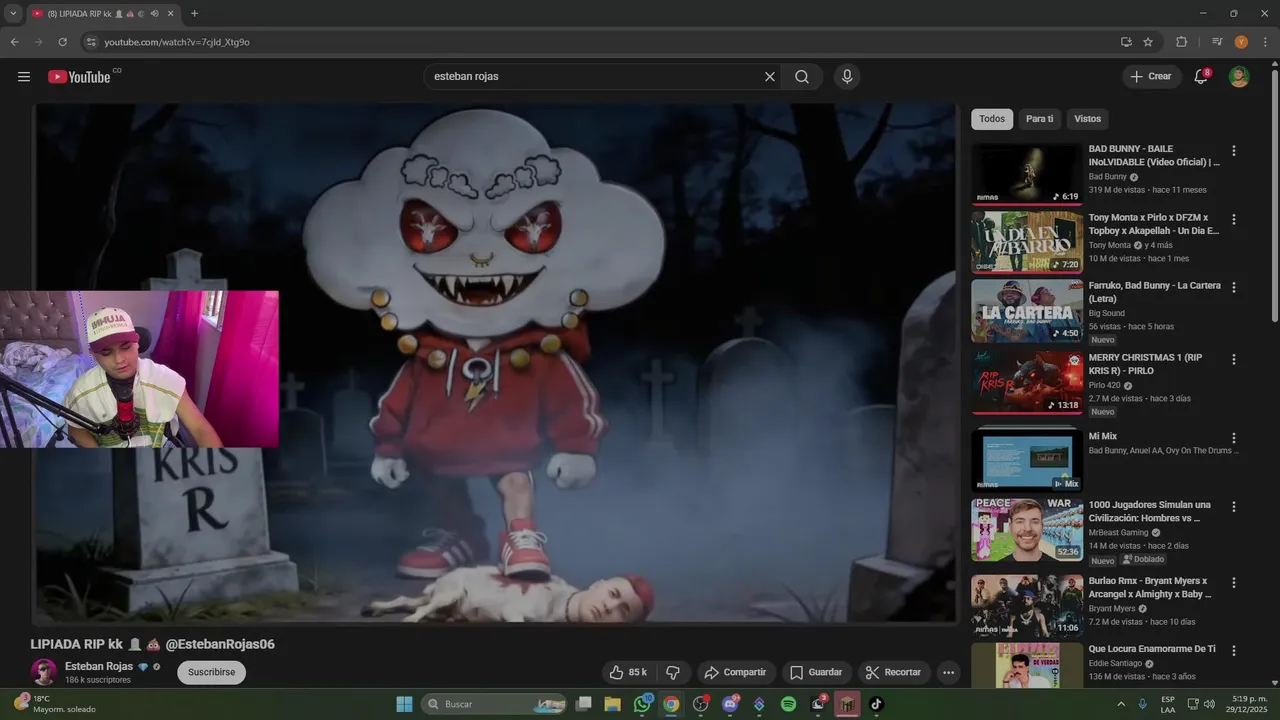Open the Chrome profile avatar
The width and height of the screenshot is (1280, 720).
click(x=1241, y=42)
